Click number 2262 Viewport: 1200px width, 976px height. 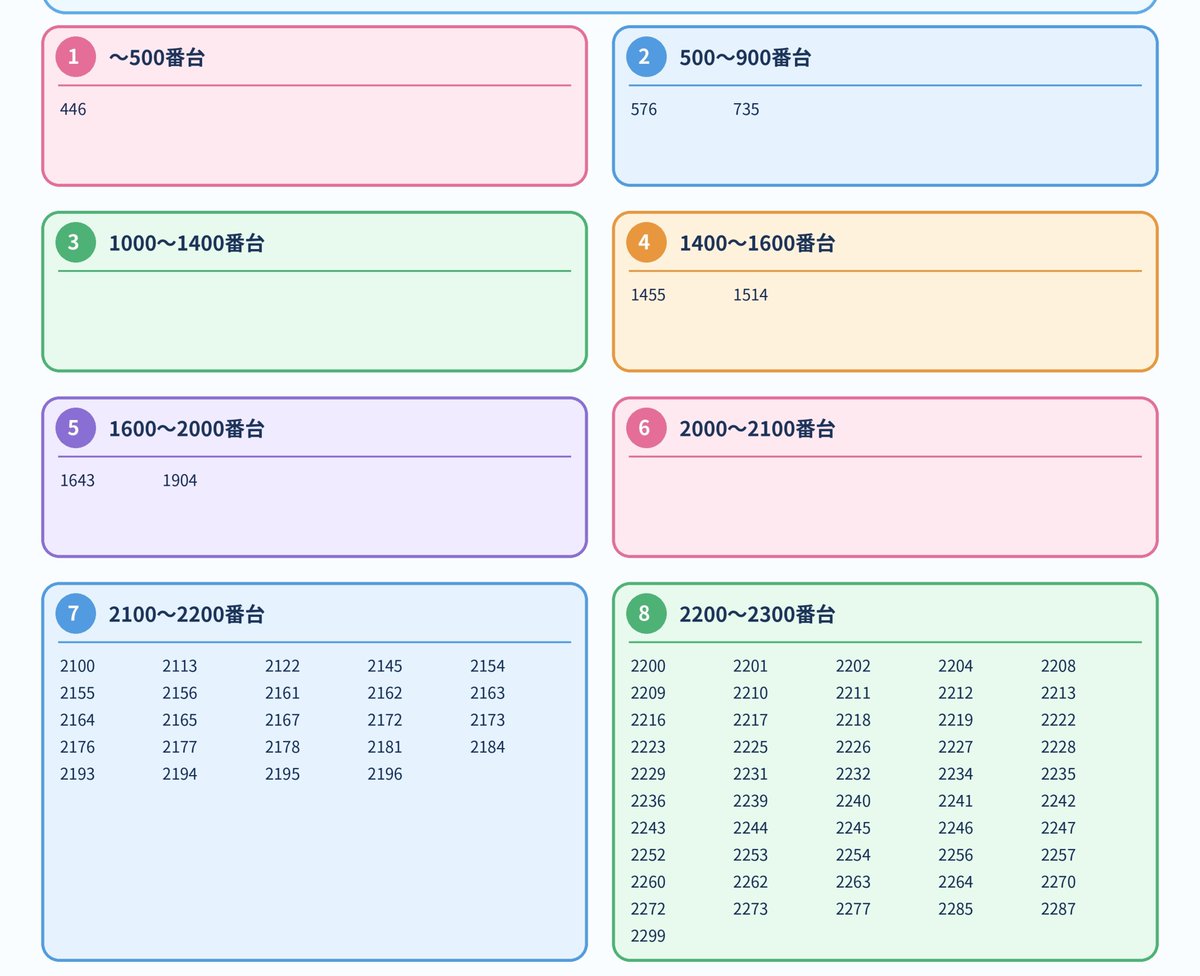click(750, 882)
